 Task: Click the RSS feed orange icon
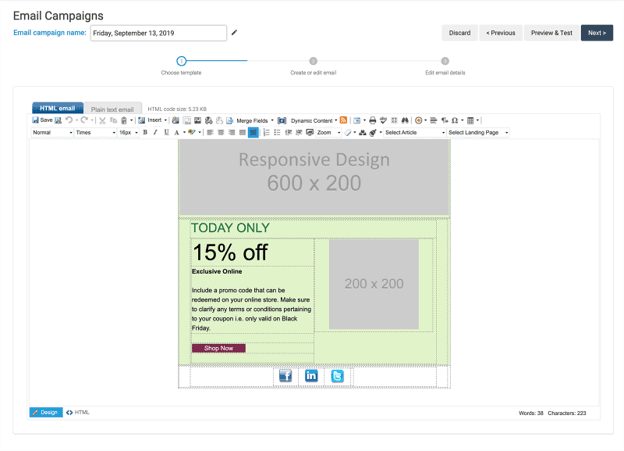pyautogui.click(x=343, y=120)
